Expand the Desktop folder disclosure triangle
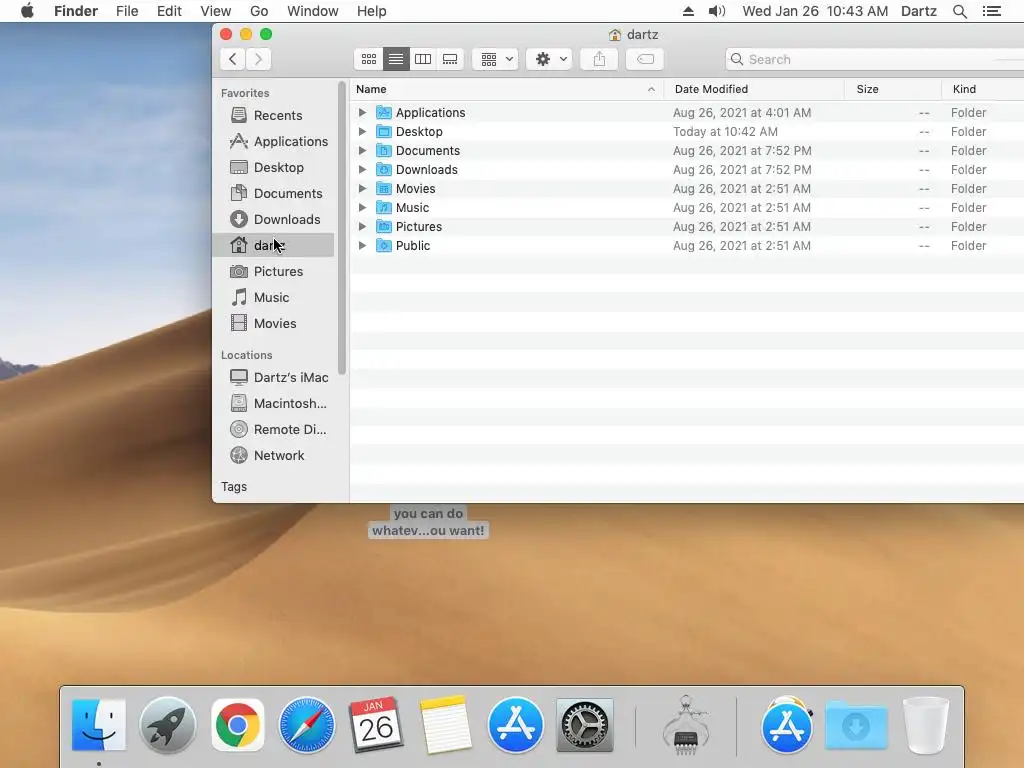 coord(362,131)
